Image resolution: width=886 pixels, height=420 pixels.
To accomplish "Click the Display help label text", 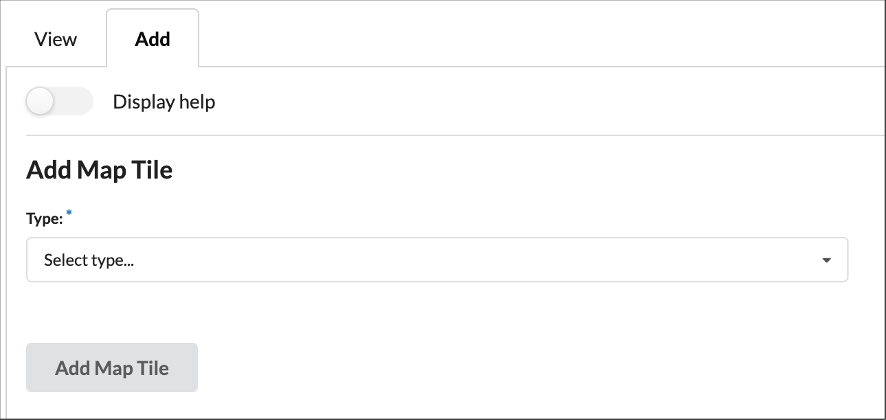I will pos(164,101).
